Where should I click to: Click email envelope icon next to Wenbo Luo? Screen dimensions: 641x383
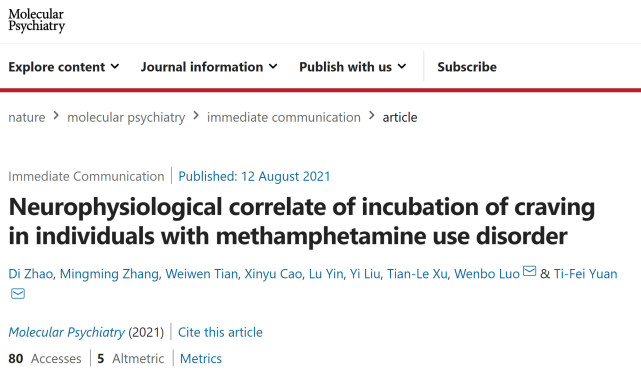click(x=529, y=271)
